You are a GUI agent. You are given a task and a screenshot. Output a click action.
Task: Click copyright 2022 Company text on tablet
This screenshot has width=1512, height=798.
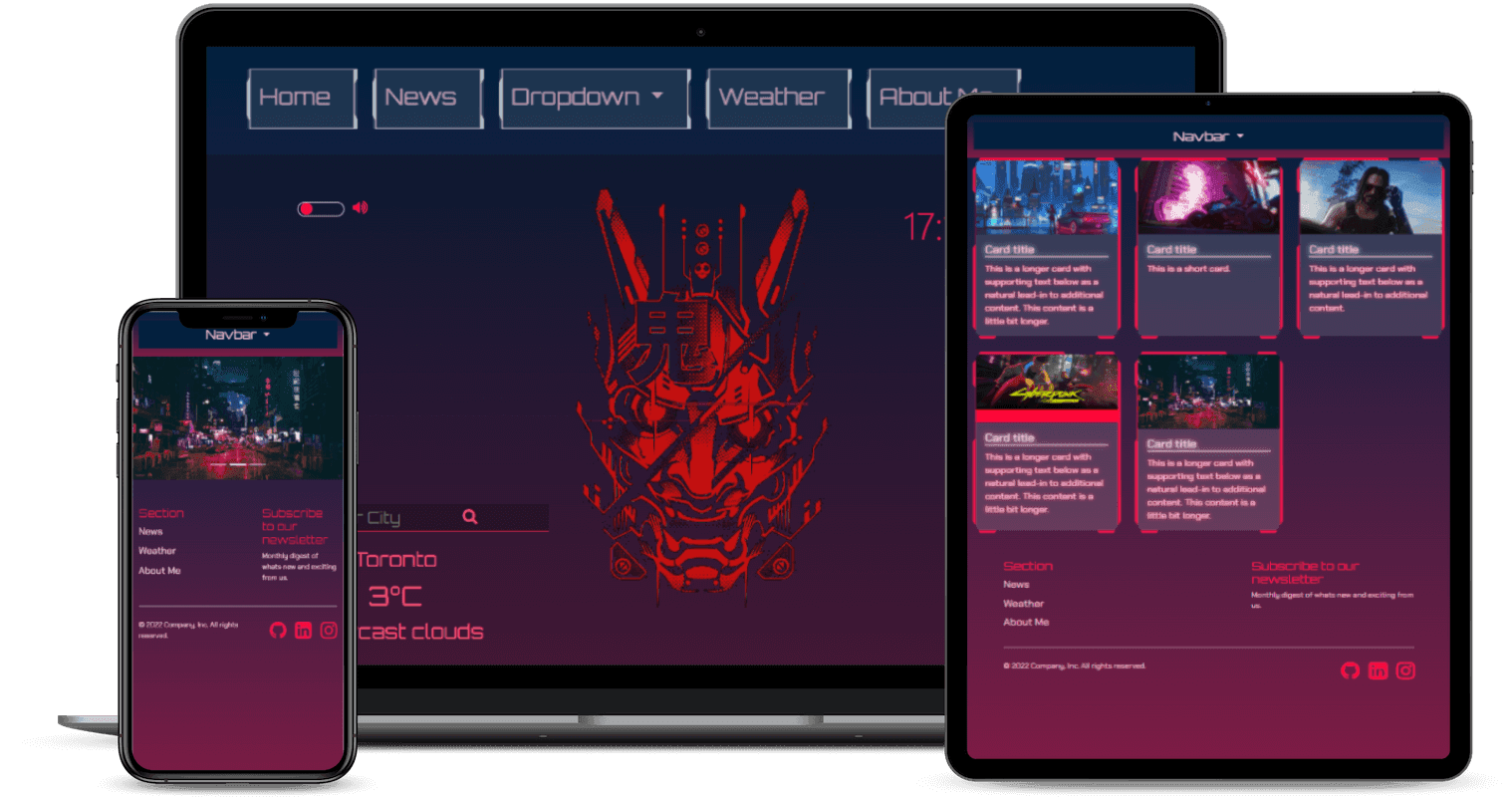(1075, 665)
